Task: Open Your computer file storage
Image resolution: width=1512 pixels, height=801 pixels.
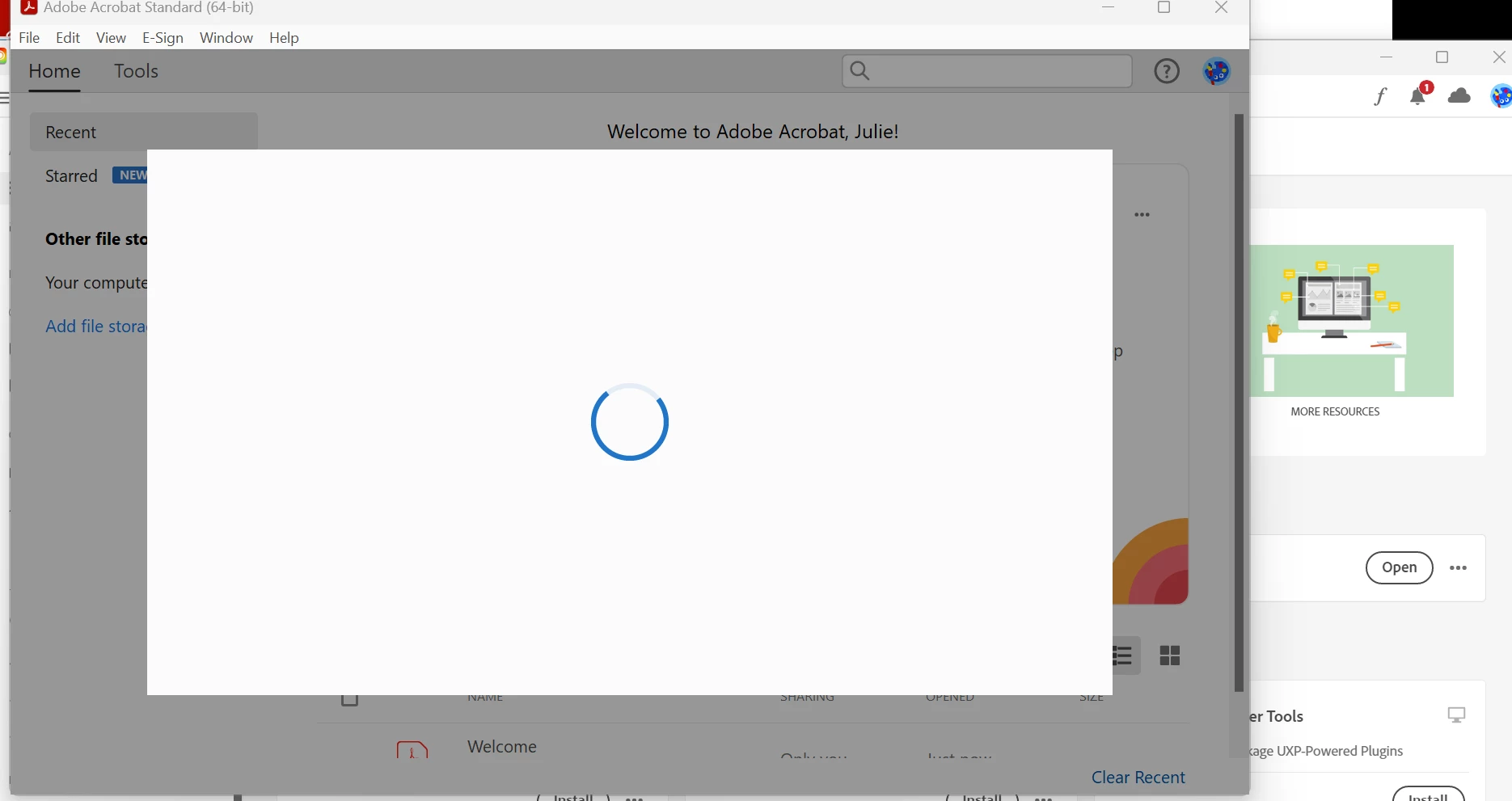Action: coord(96,283)
